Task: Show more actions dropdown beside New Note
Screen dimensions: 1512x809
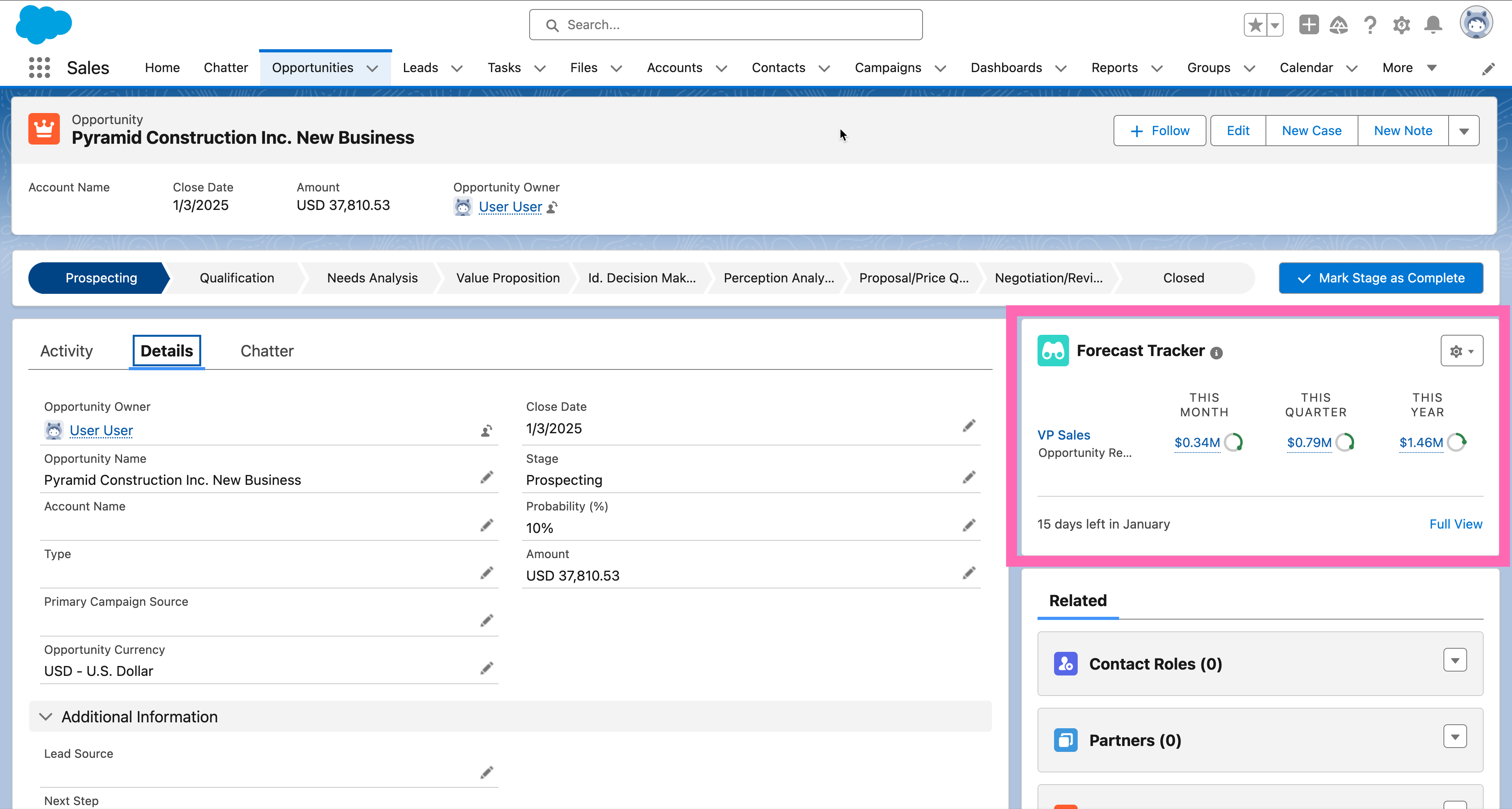Action: click(1464, 131)
